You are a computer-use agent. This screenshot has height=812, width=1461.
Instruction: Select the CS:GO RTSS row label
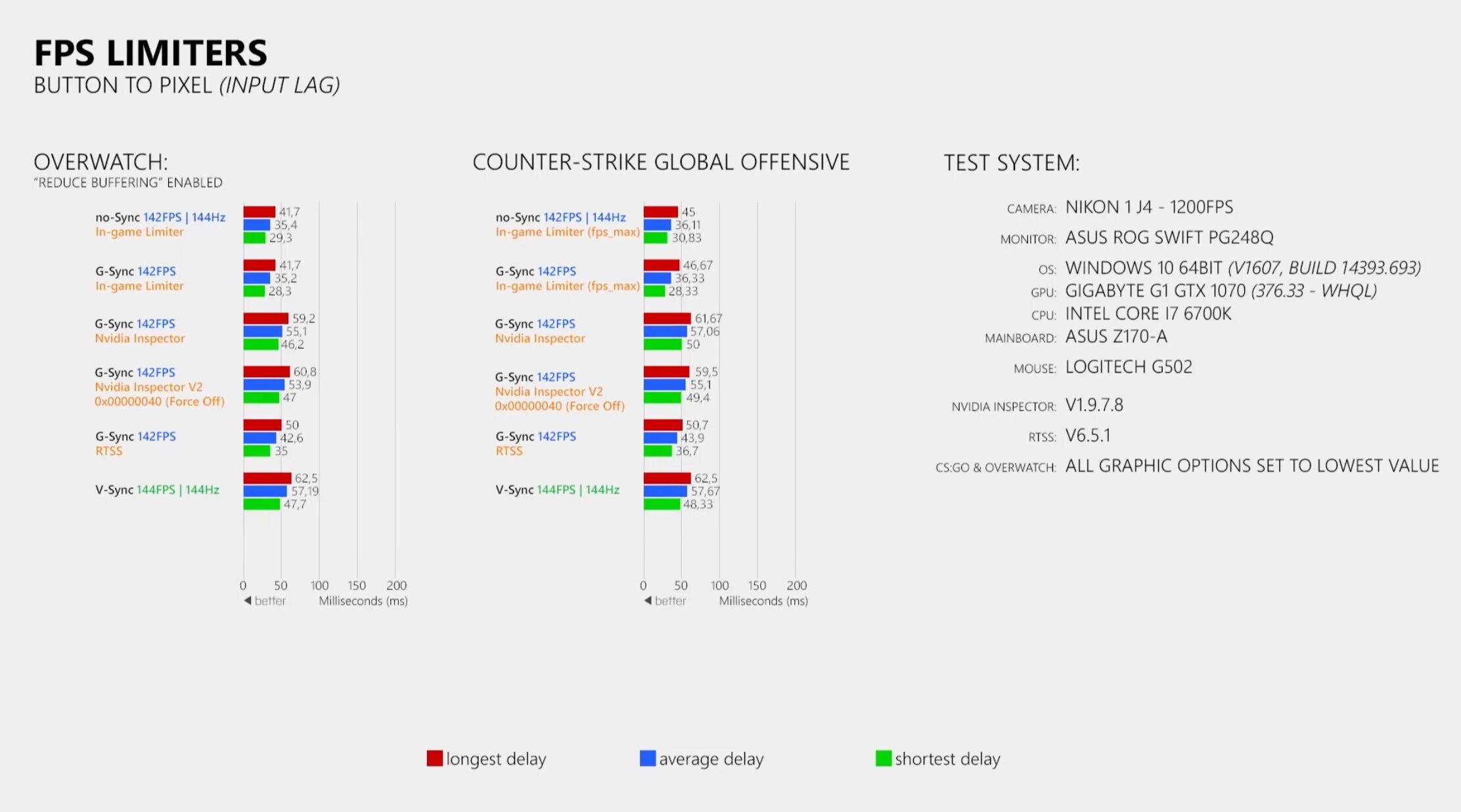point(536,443)
